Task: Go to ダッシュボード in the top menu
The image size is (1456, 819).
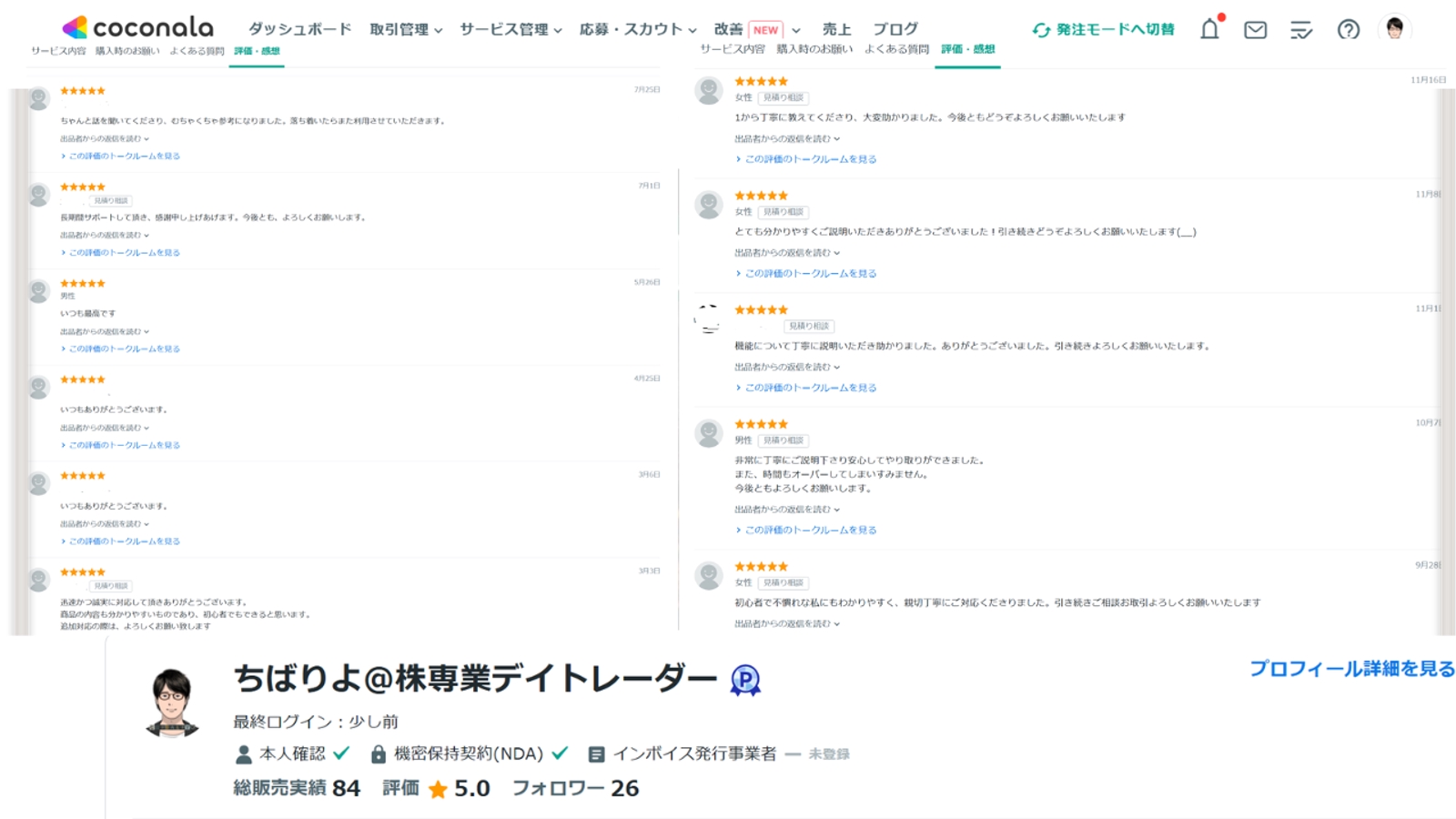Action: pyautogui.click(x=300, y=29)
